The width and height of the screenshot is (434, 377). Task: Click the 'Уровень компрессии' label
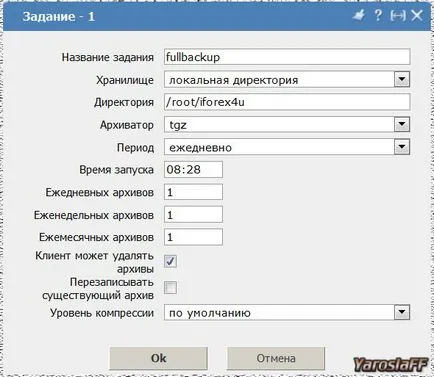click(x=102, y=313)
